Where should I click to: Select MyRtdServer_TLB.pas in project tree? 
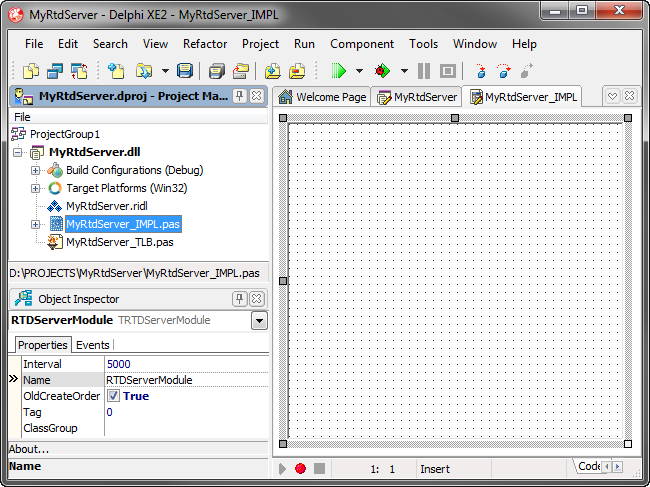pyautogui.click(x=119, y=242)
